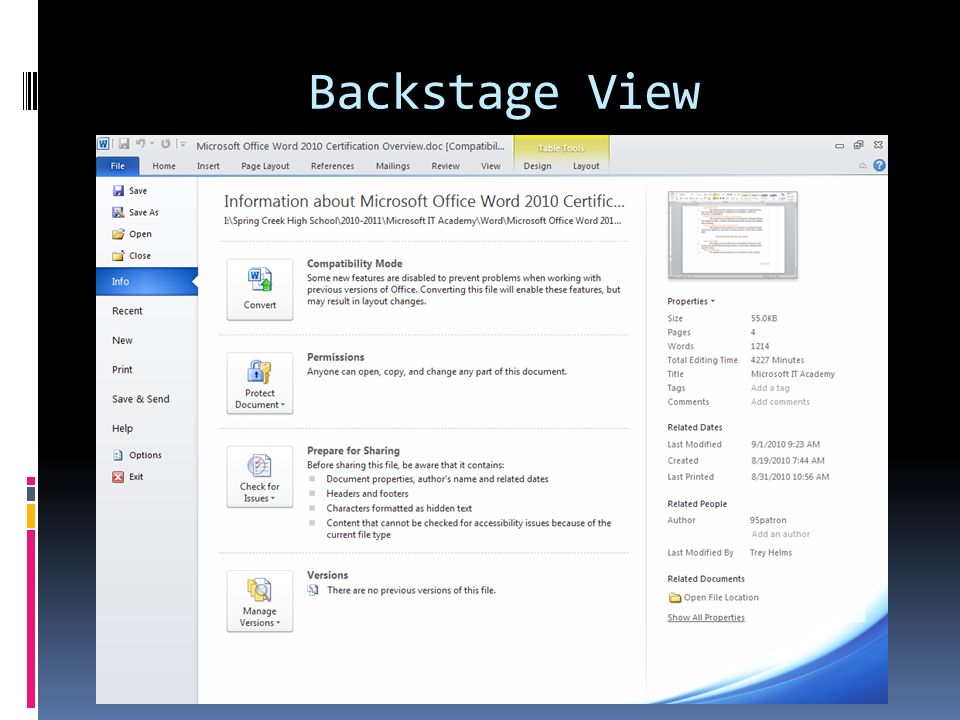Click the Total Editing Time value 4227 Minutes
This screenshot has width=960, height=720.
(x=778, y=361)
